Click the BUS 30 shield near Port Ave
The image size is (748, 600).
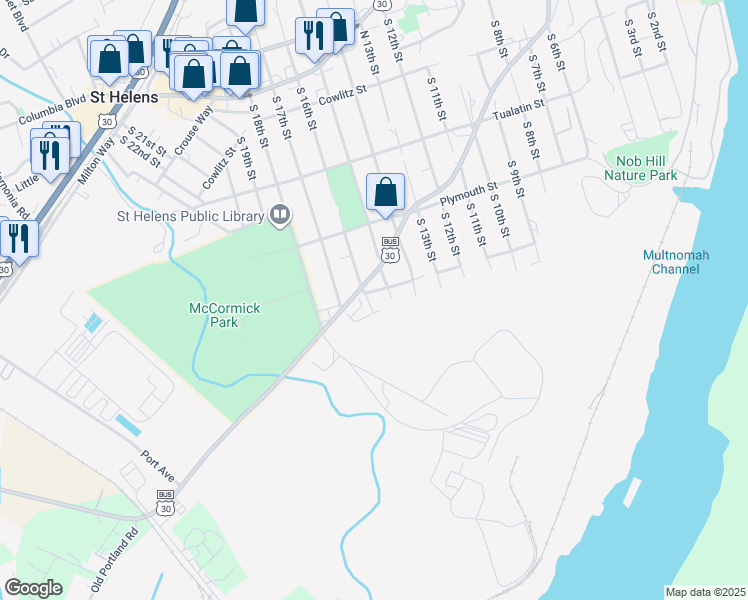coord(165,504)
